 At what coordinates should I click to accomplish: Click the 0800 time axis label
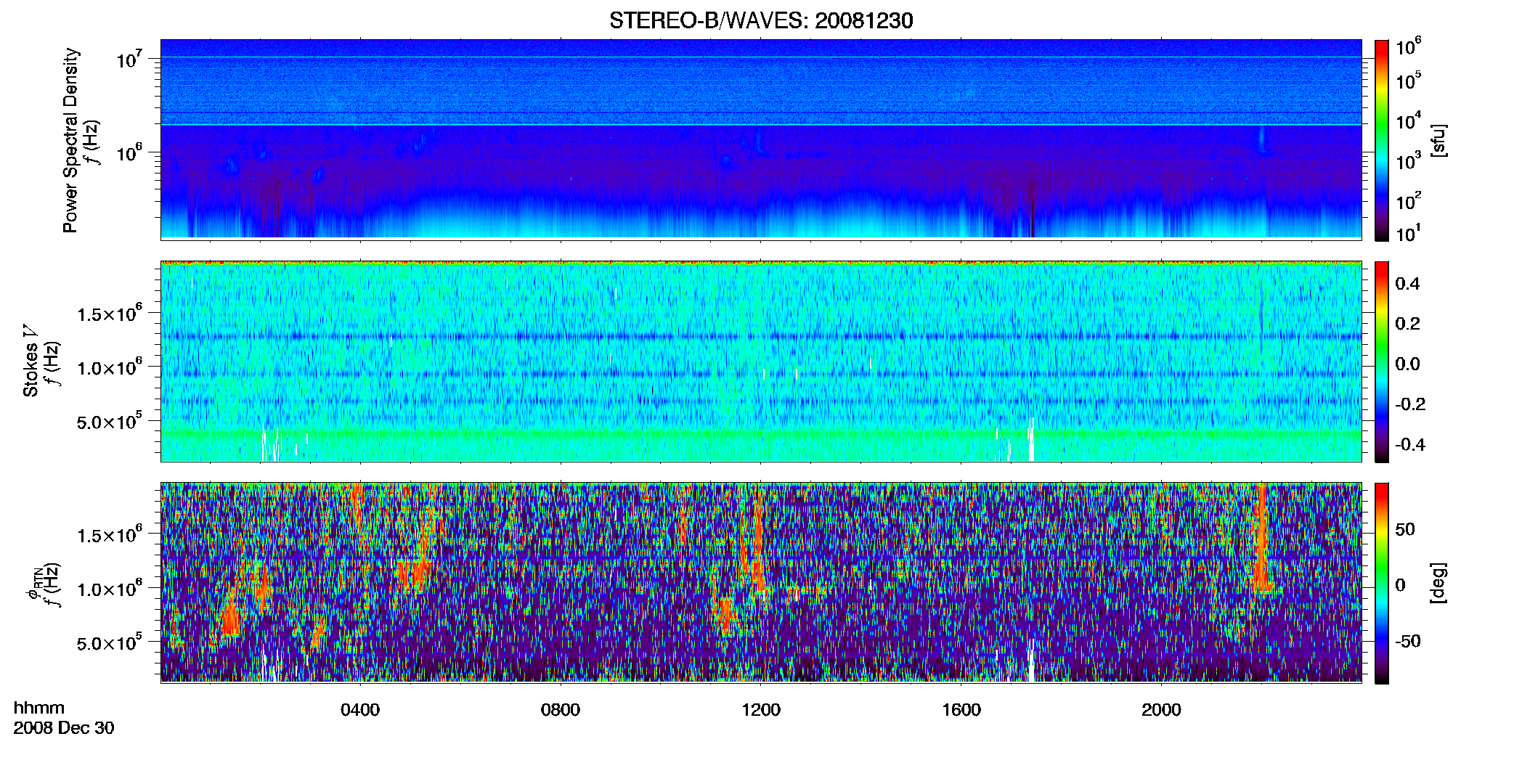pyautogui.click(x=561, y=710)
